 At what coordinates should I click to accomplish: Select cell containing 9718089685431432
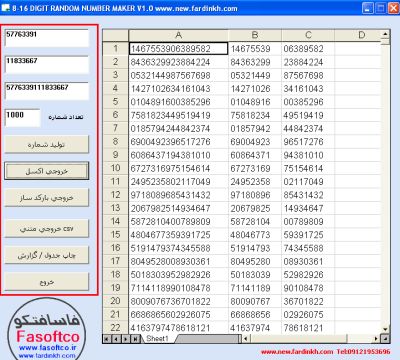pyautogui.click(x=178, y=195)
